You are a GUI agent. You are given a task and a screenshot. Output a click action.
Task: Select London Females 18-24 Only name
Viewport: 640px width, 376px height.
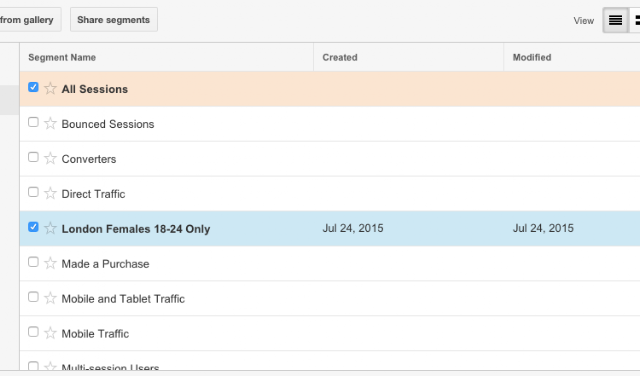click(136, 229)
